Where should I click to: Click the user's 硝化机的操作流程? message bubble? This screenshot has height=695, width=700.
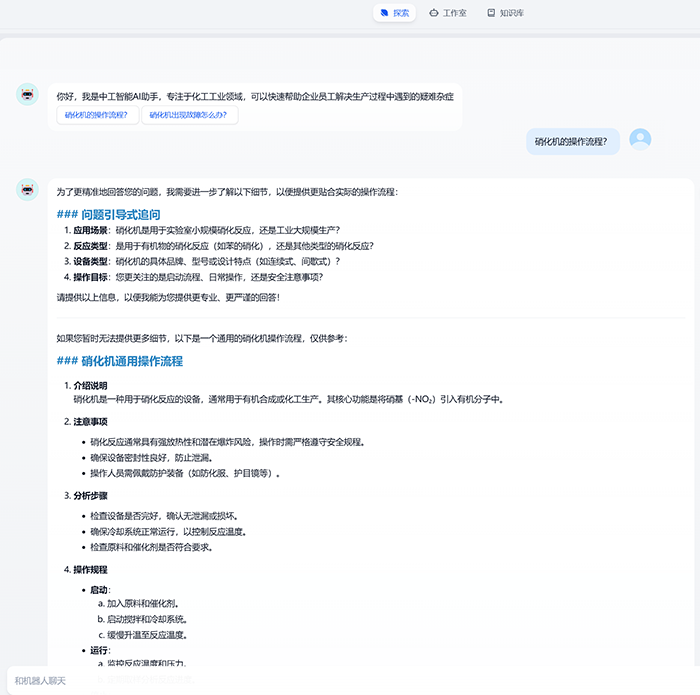pos(571,142)
